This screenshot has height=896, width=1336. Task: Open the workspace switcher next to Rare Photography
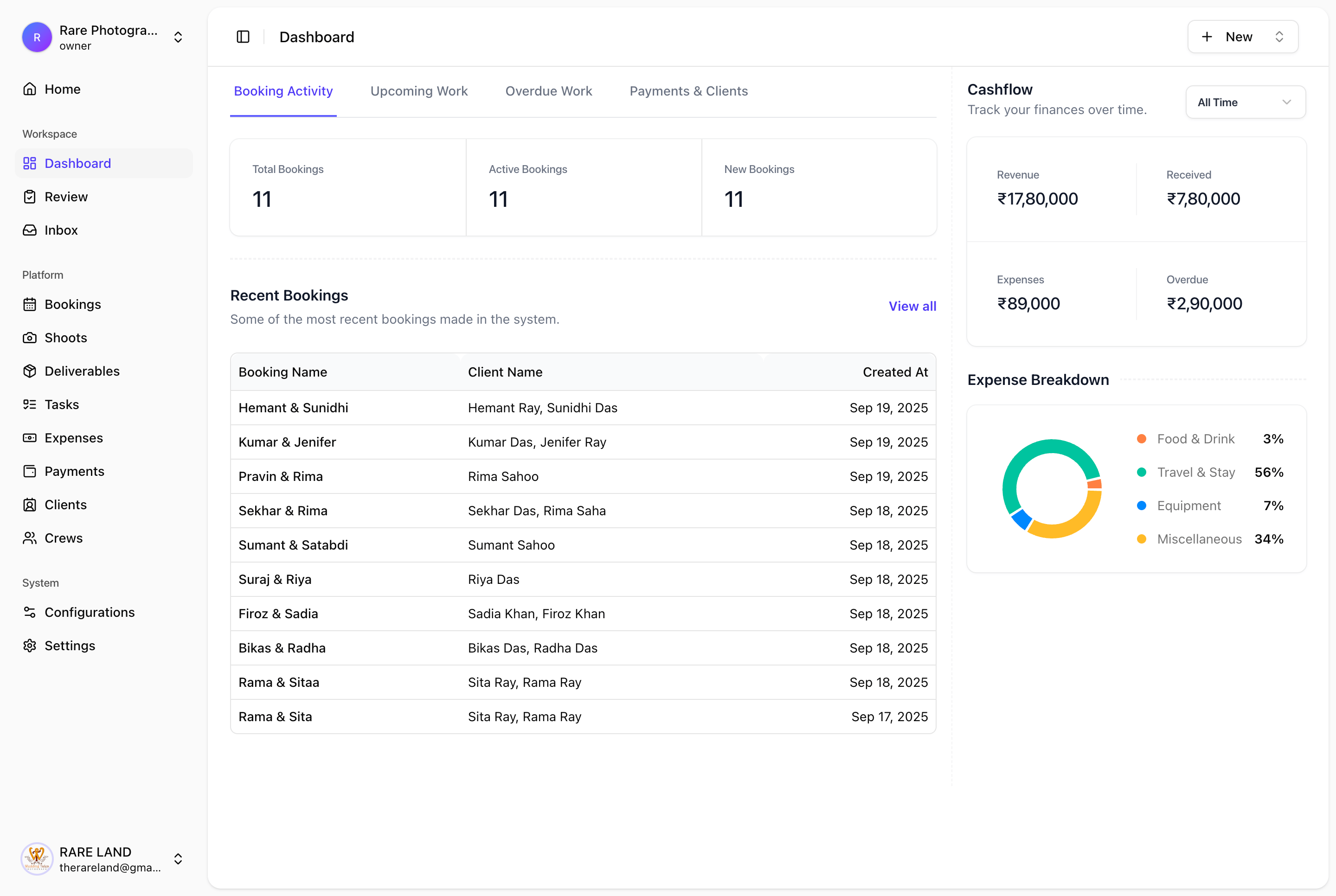(x=178, y=37)
